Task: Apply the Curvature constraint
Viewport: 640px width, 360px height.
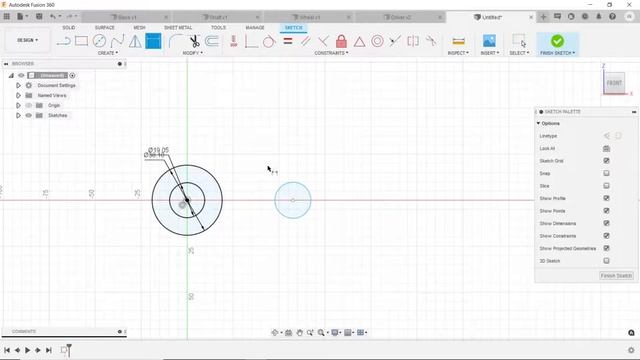Action: pyautogui.click(x=431, y=41)
